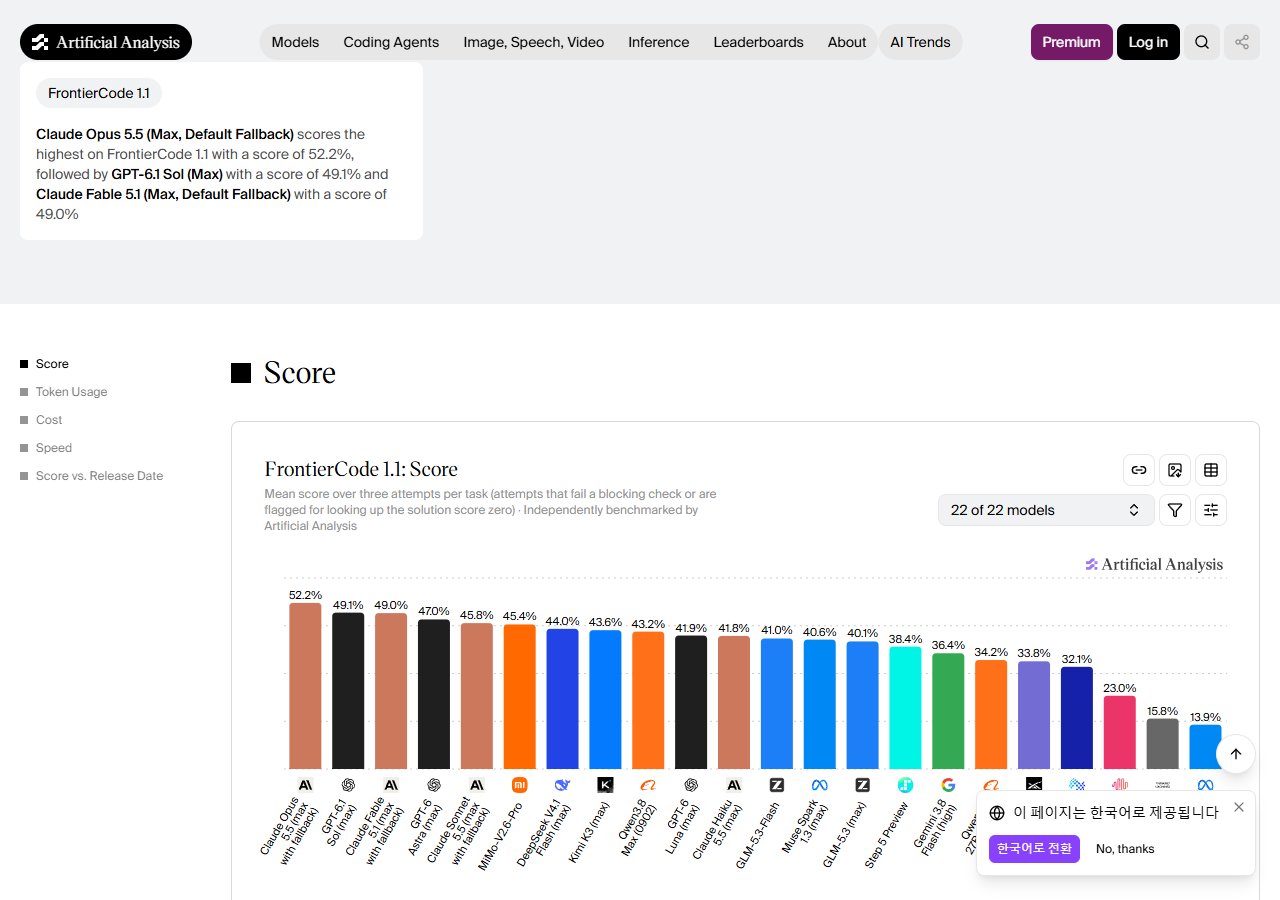Viewport: 1280px width, 900px height.
Task: Click the share icon in the header
Action: [1242, 42]
